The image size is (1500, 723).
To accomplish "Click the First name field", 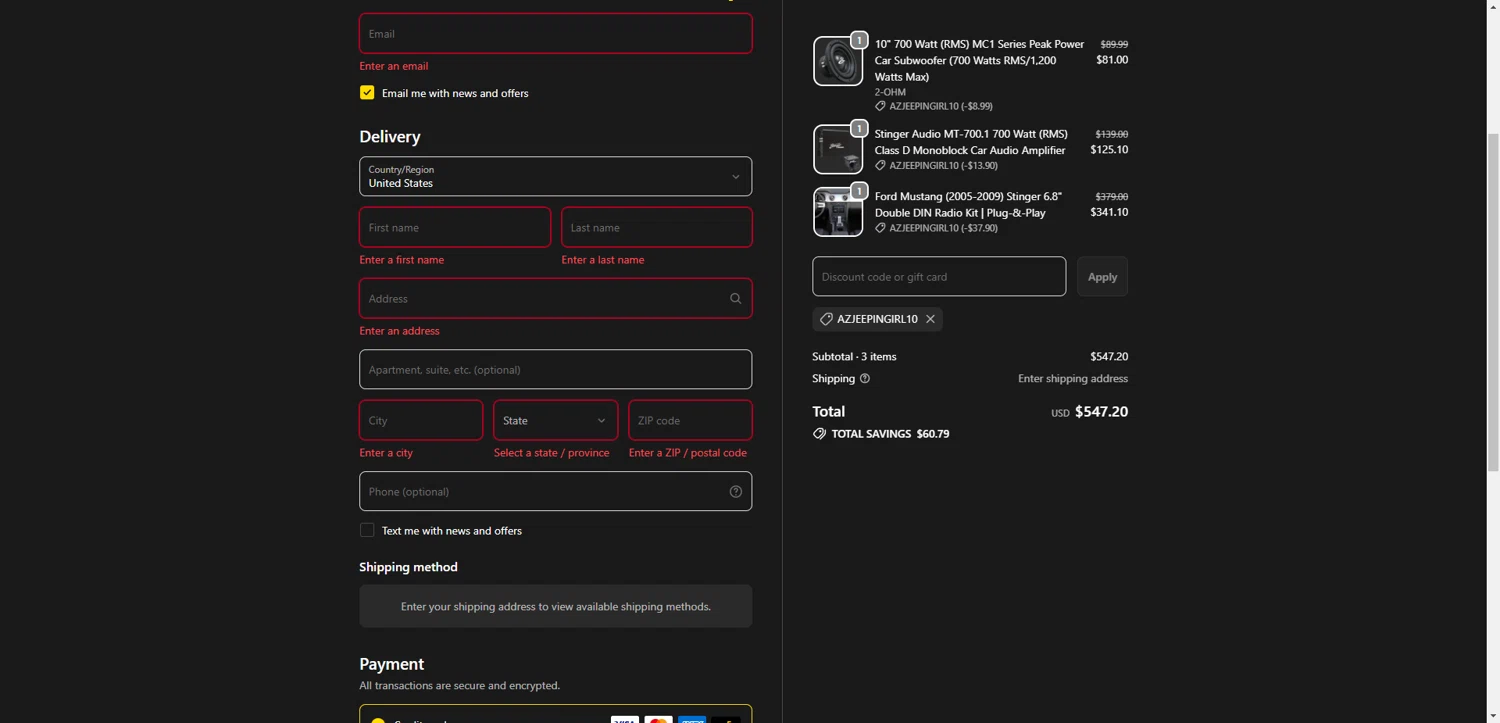I will [x=455, y=227].
